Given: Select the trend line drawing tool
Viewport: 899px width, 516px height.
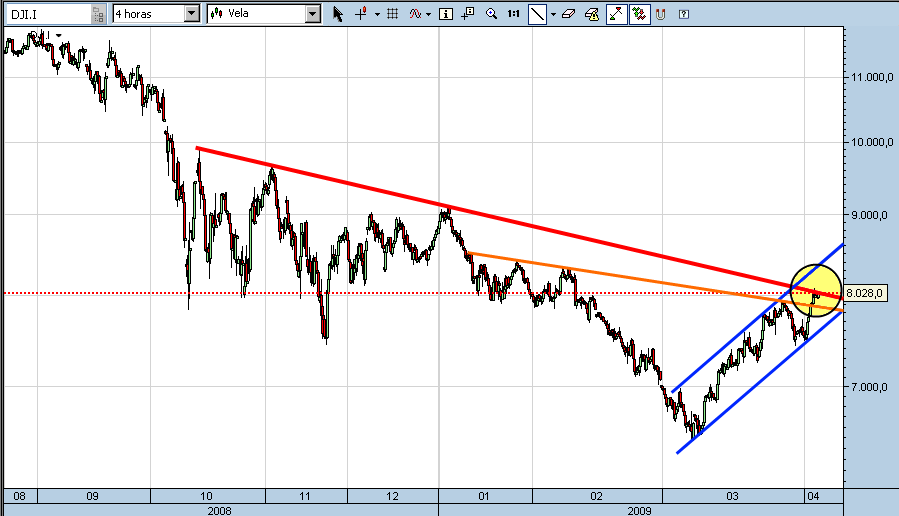Looking at the screenshot, I should [537, 14].
